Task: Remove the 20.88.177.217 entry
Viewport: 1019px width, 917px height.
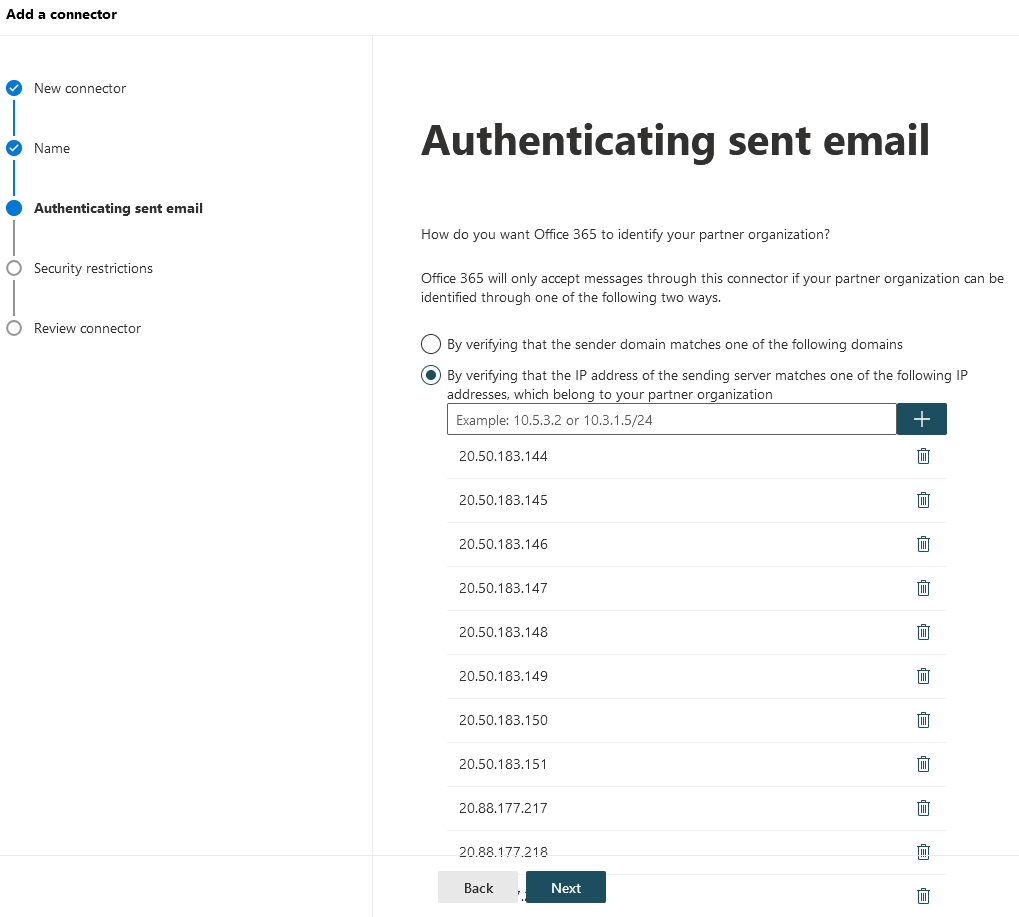Action: (923, 808)
